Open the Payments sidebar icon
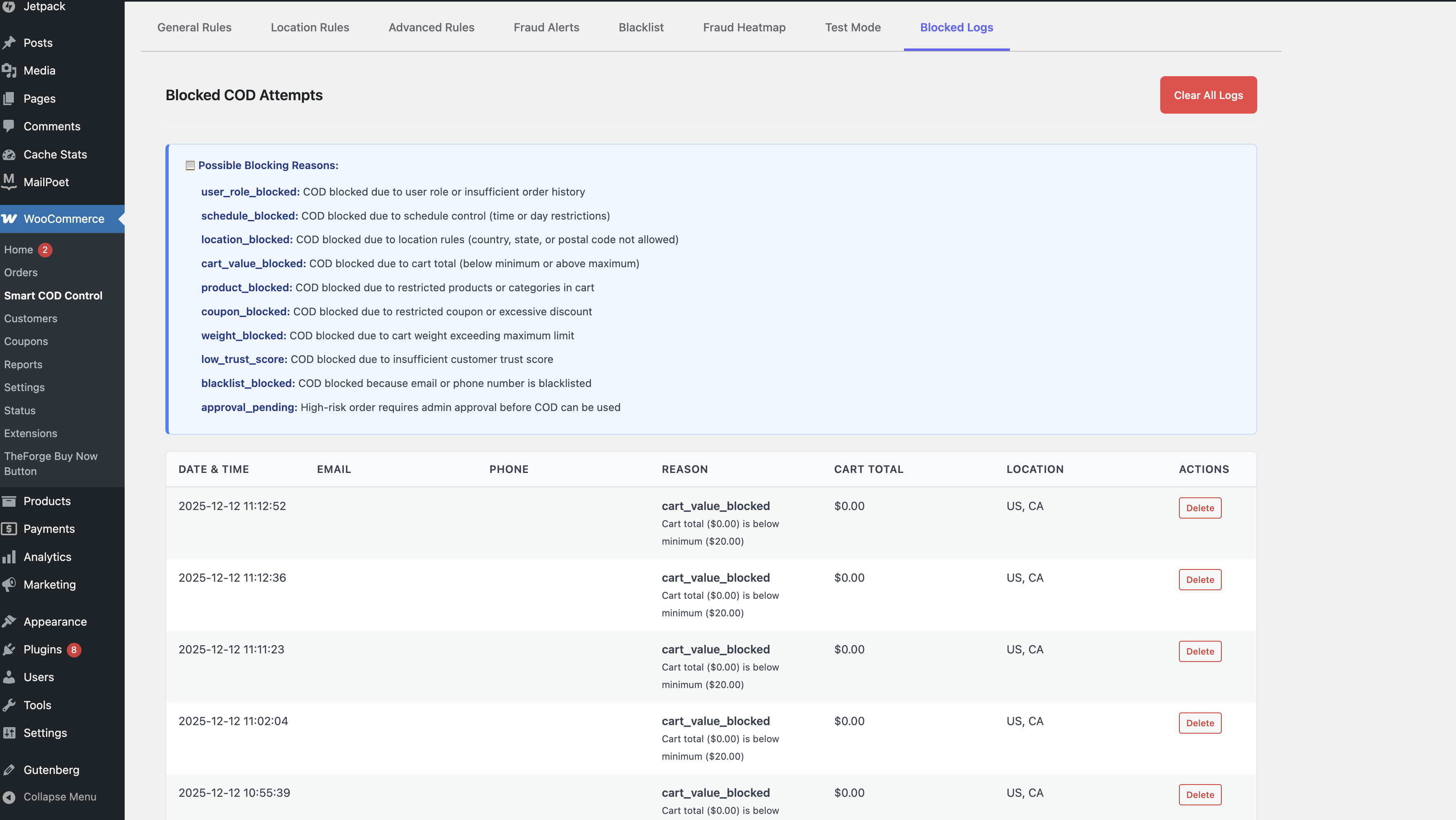The width and height of the screenshot is (1456, 820). pyautogui.click(x=9, y=528)
